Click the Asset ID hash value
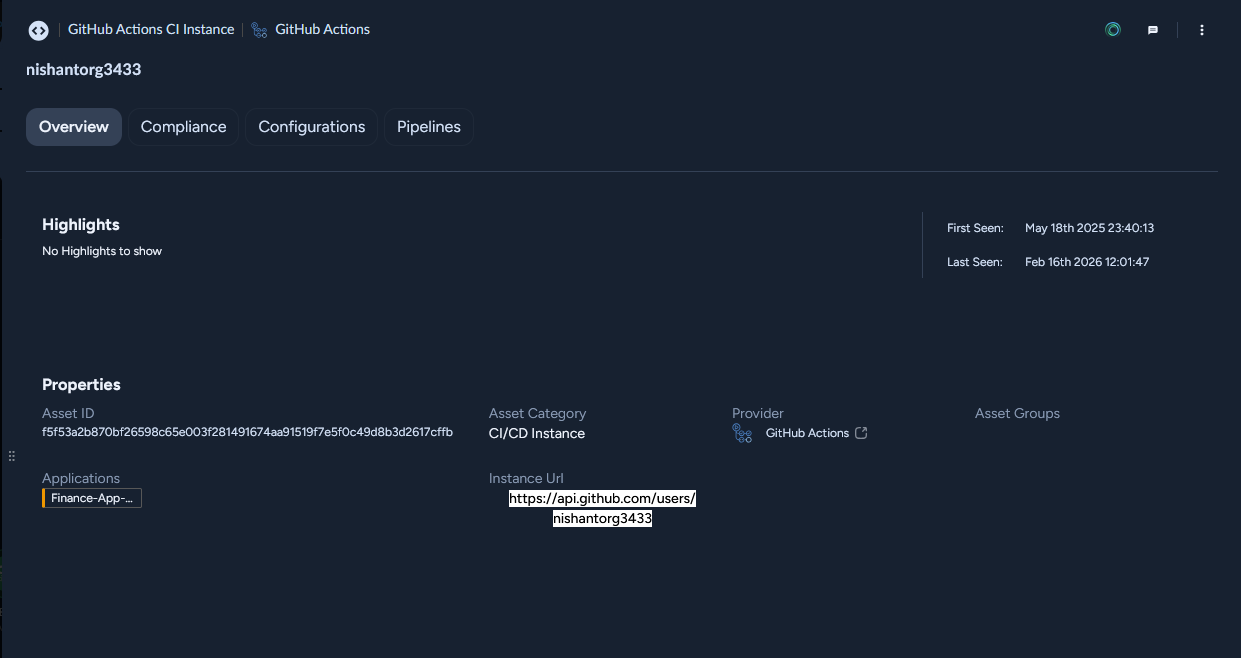The image size is (1241, 658). [247, 432]
